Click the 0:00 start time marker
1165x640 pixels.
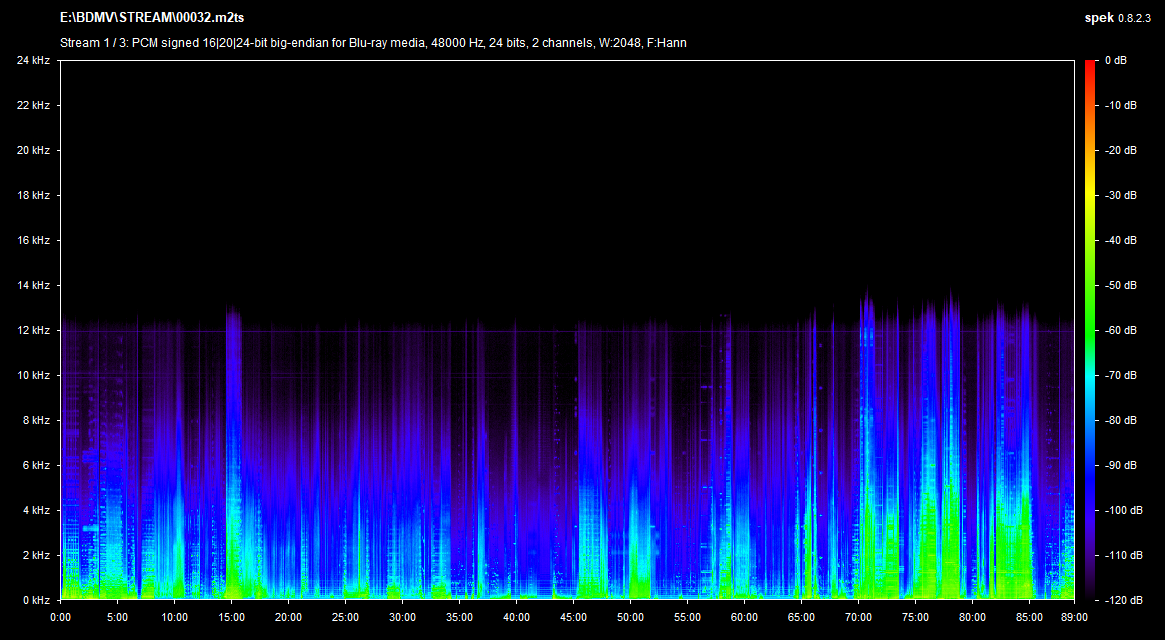point(61,616)
